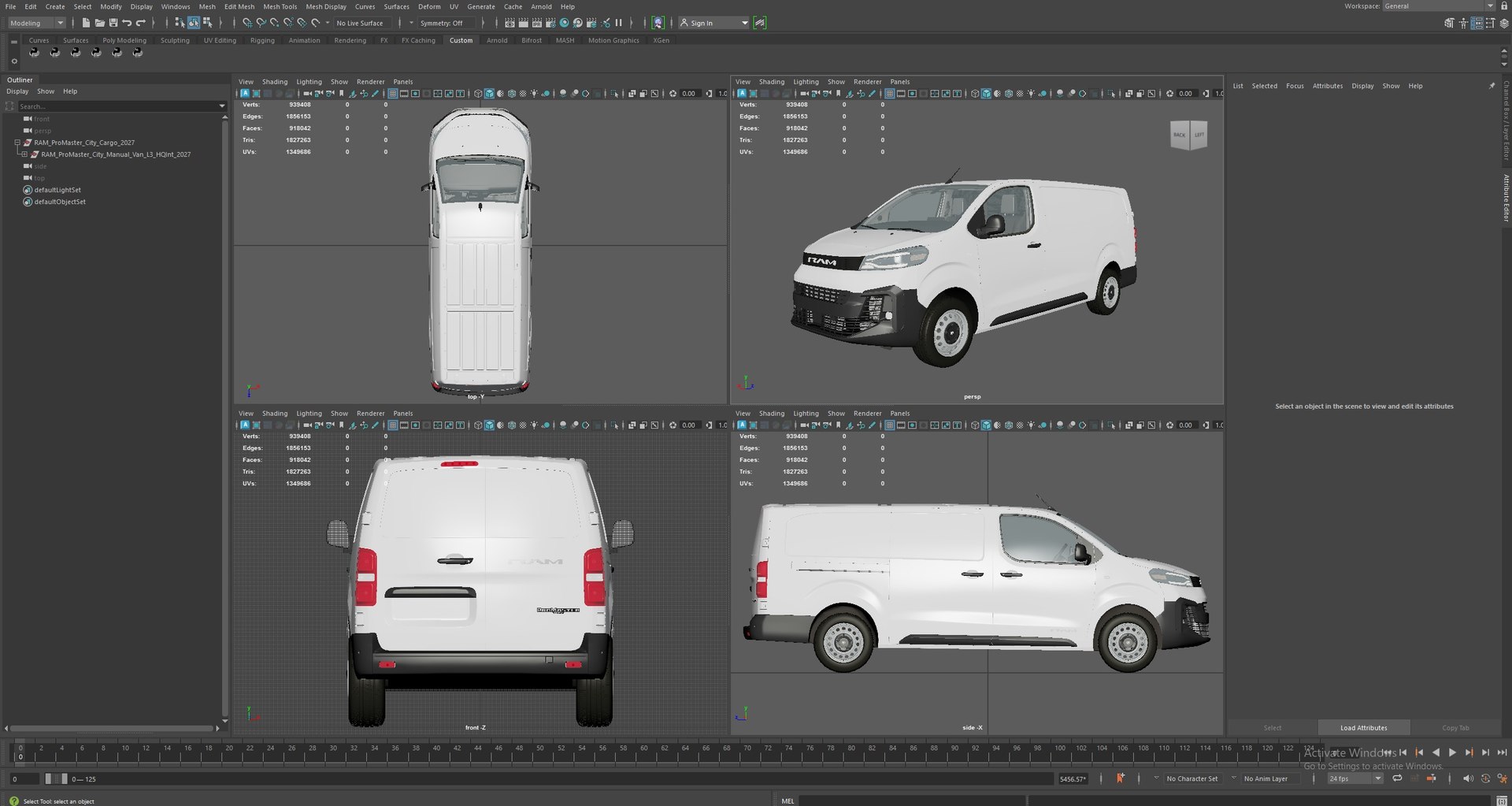Toggle grid display in front viewport toolbar

coord(393,425)
